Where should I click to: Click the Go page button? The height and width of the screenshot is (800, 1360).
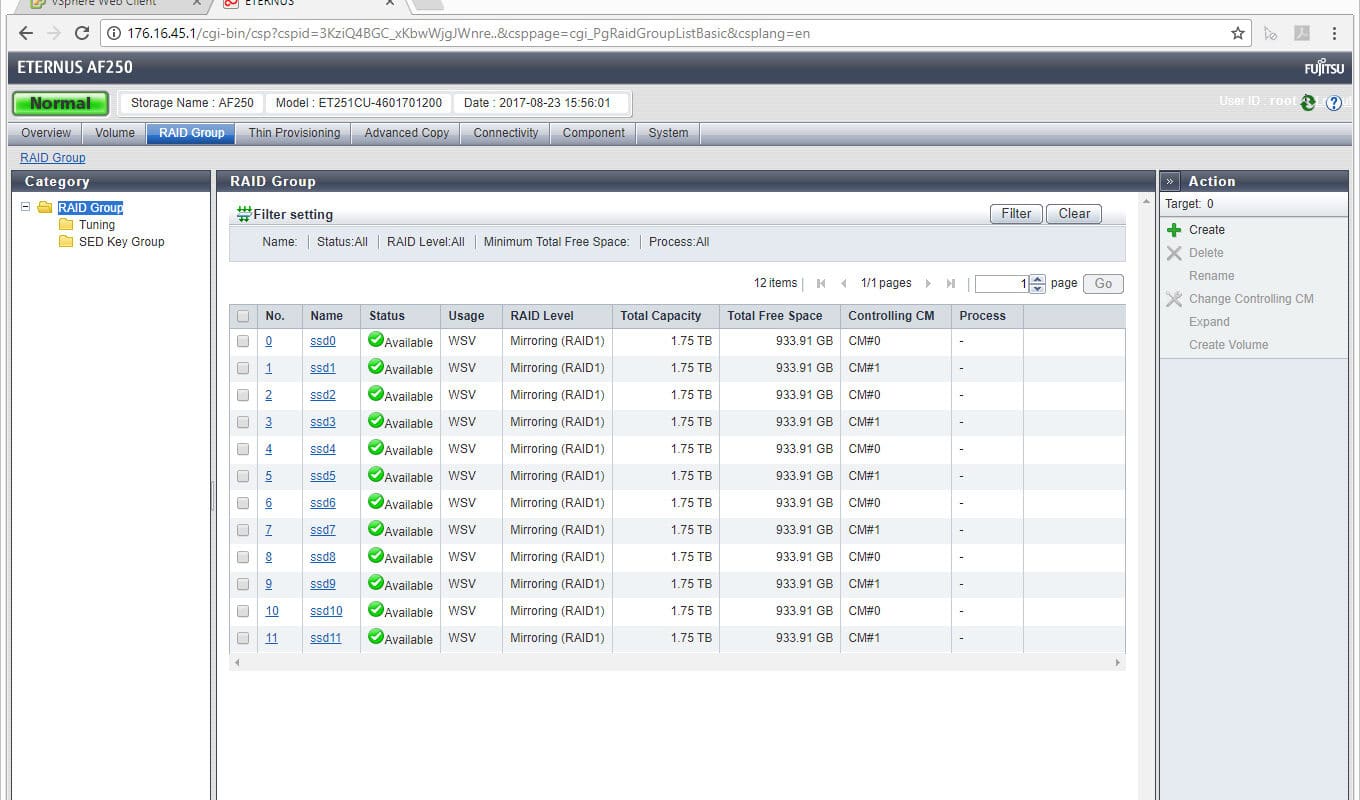coord(1103,284)
